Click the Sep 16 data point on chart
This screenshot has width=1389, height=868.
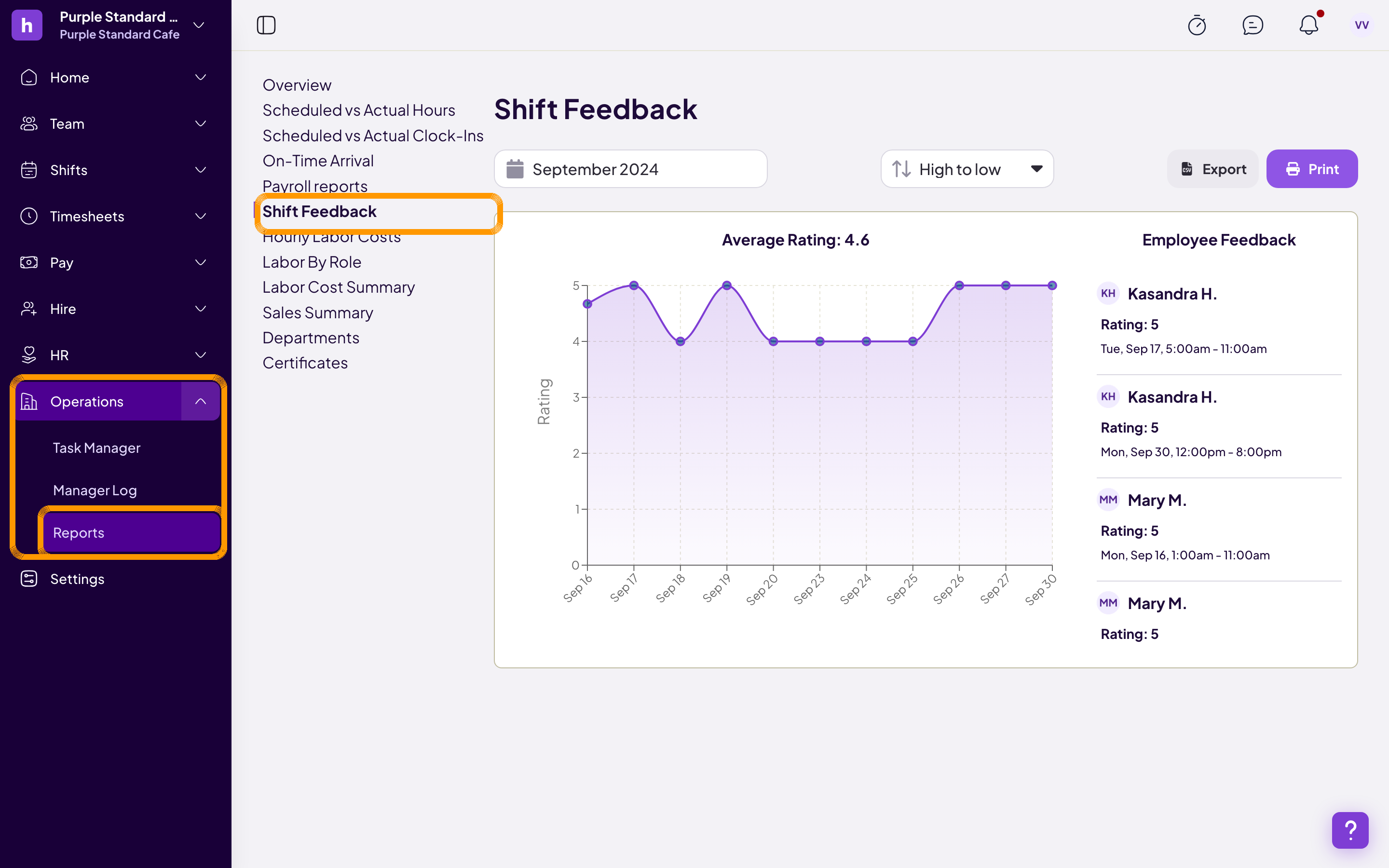(587, 304)
